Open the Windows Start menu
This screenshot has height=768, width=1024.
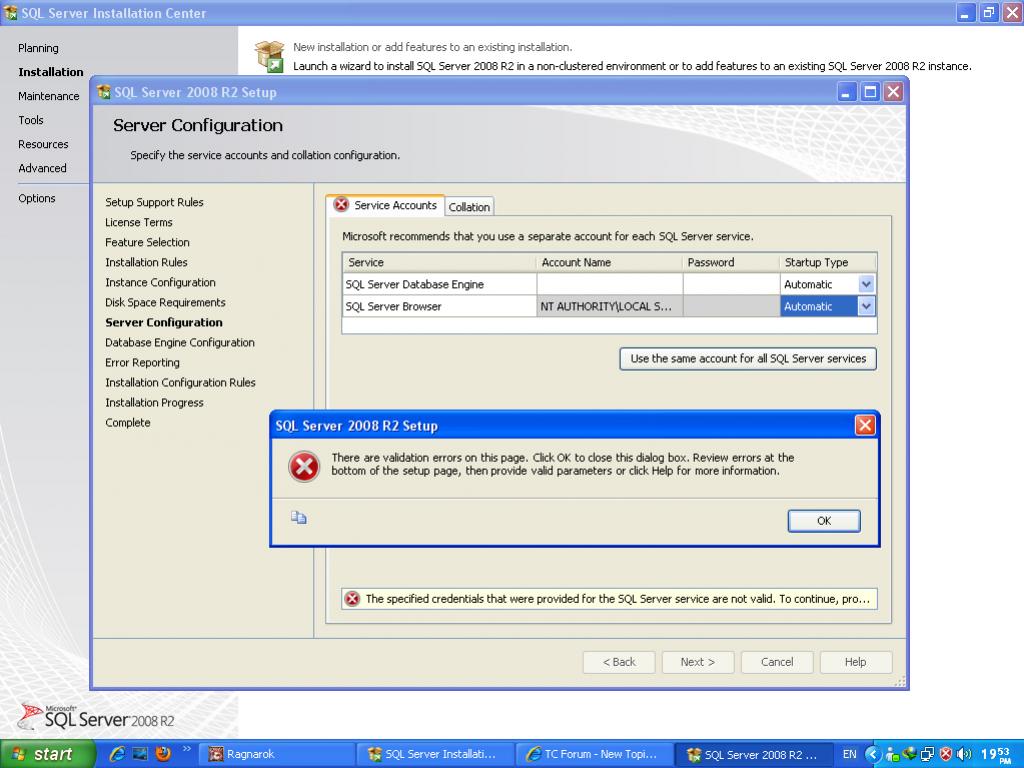47,754
